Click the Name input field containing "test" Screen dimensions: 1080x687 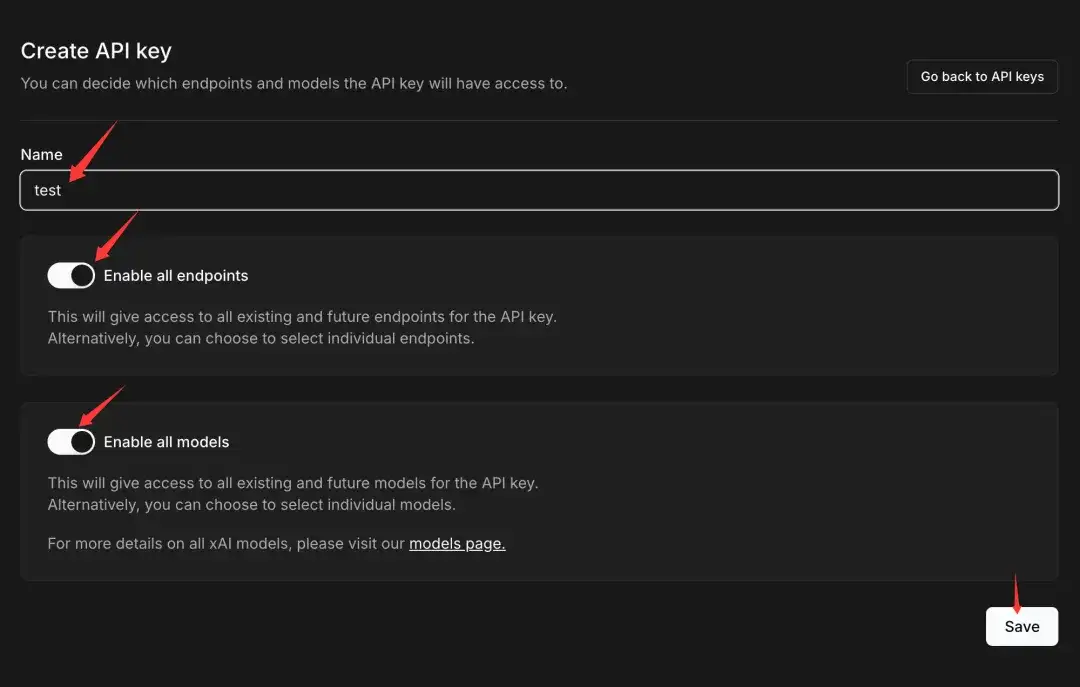pos(540,190)
